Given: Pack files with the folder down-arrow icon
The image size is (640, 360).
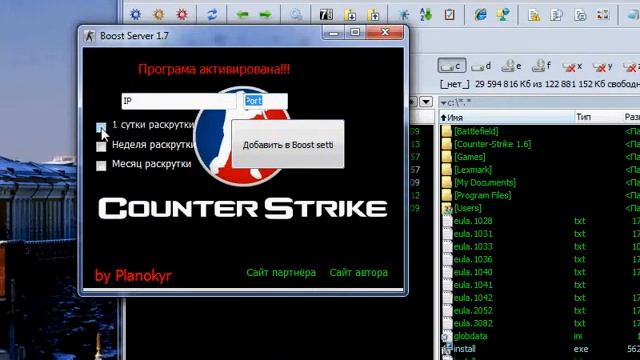Looking at the screenshot, I should (x=350, y=15).
